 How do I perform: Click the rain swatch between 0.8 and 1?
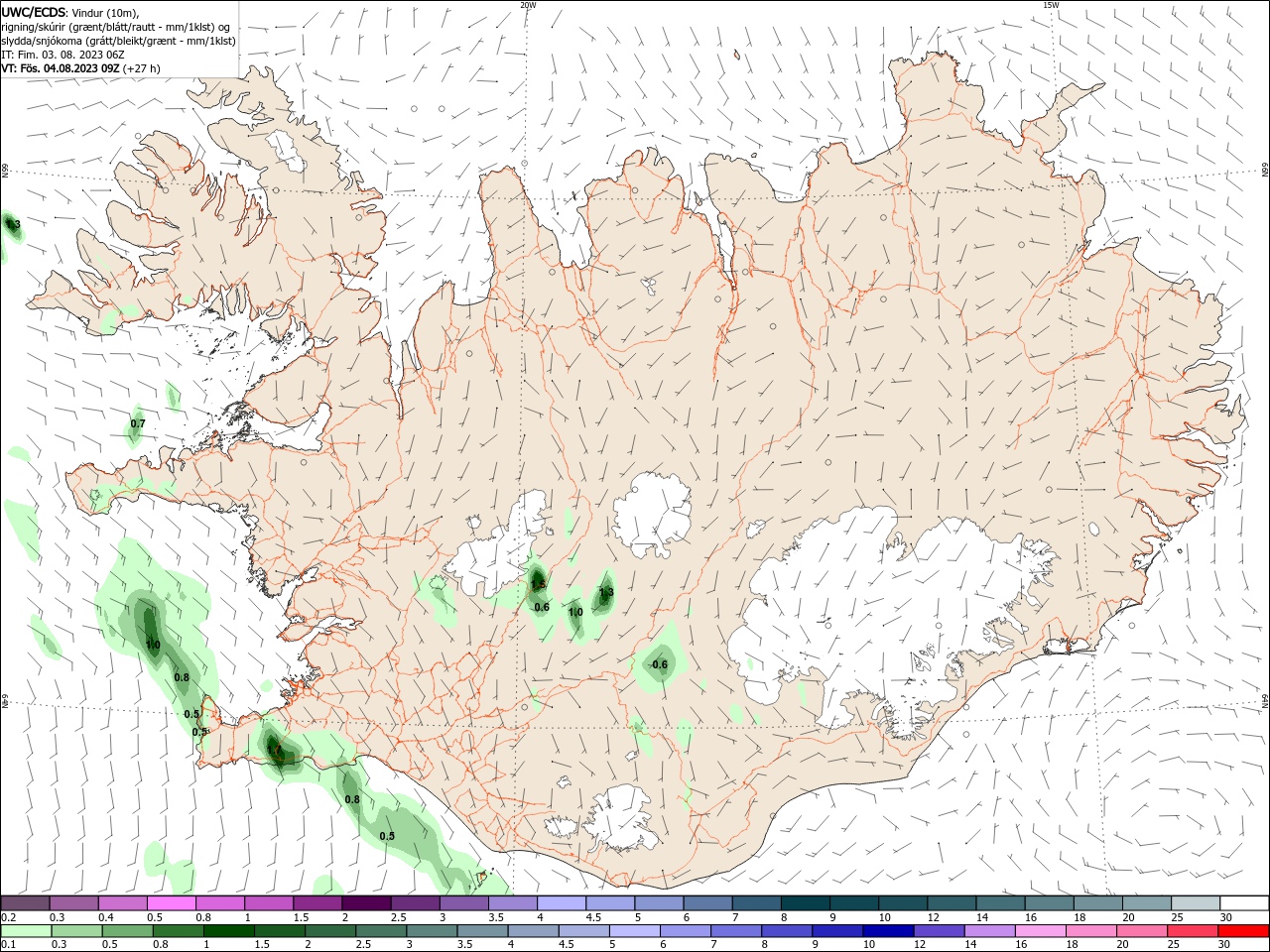pyautogui.click(x=178, y=931)
